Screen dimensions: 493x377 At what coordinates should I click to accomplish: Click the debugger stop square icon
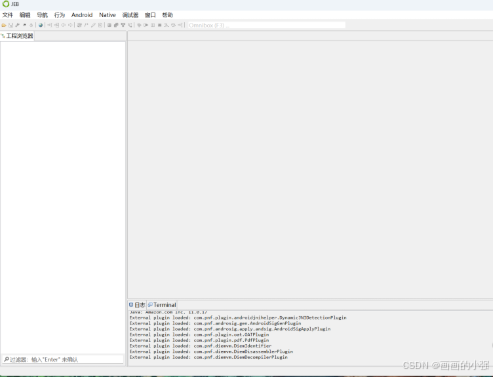click(x=160, y=25)
